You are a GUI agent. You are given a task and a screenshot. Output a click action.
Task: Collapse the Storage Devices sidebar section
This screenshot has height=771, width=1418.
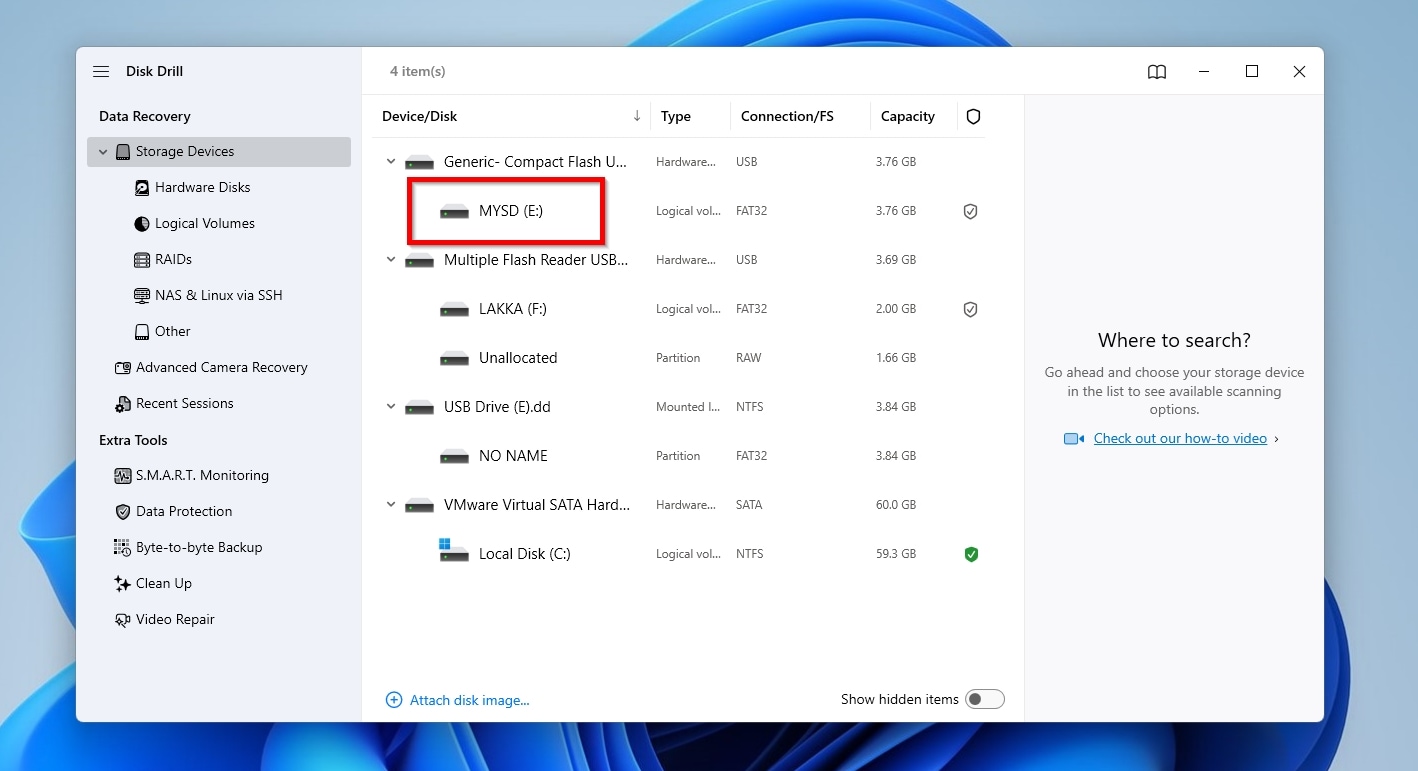click(x=103, y=152)
